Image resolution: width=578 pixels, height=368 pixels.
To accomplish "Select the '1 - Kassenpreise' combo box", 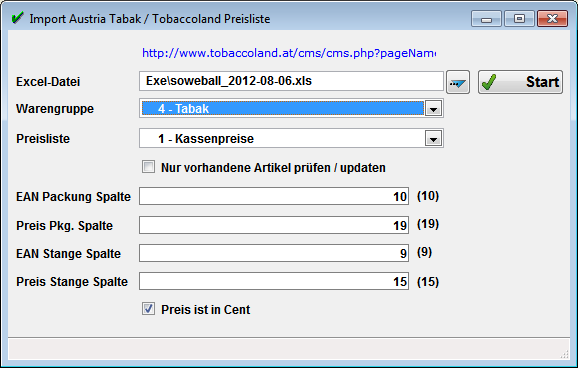I will [291, 138].
